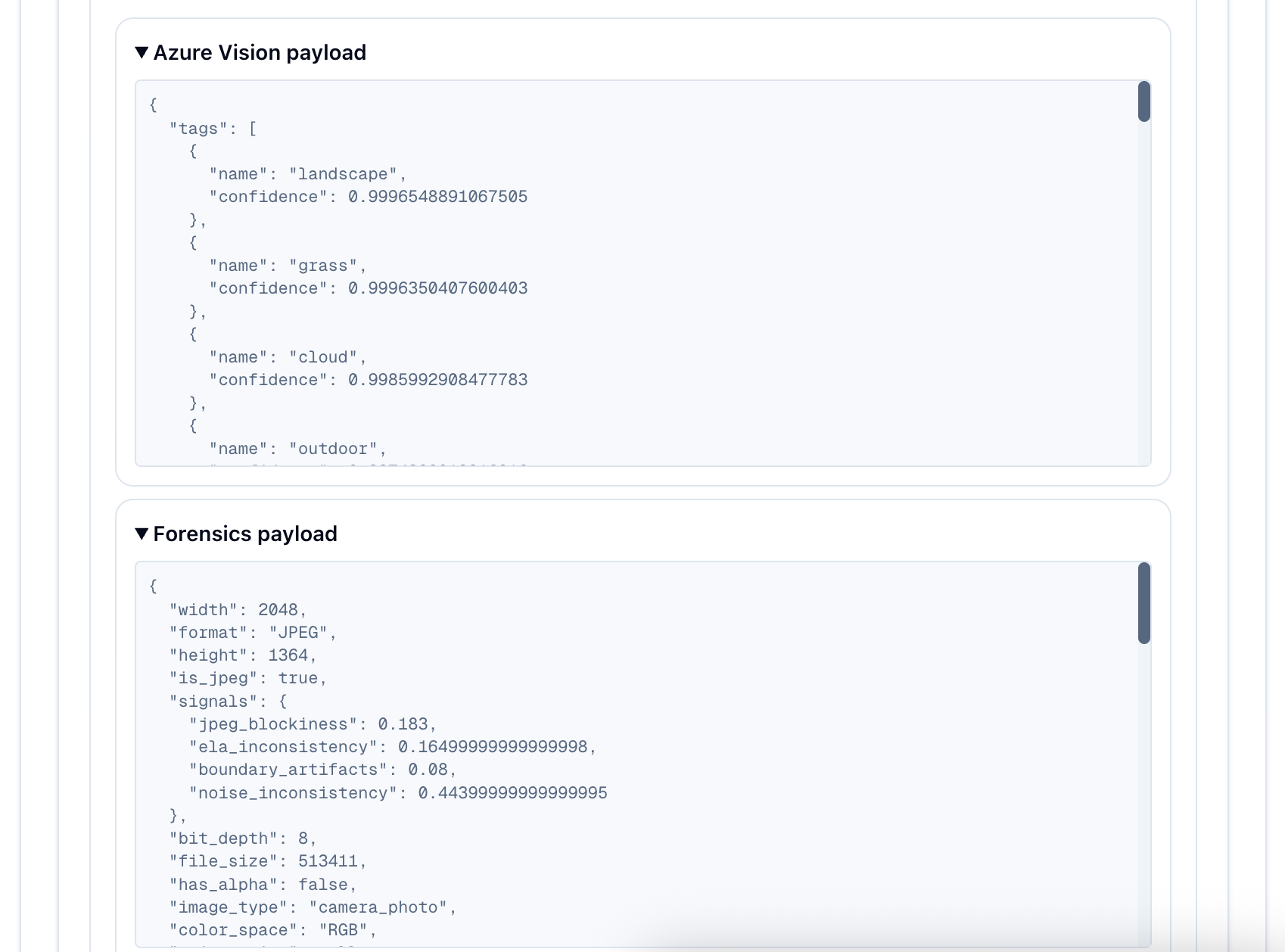1285x952 pixels.
Task: Click the "bit_depth": 8 line
Action: (x=244, y=838)
